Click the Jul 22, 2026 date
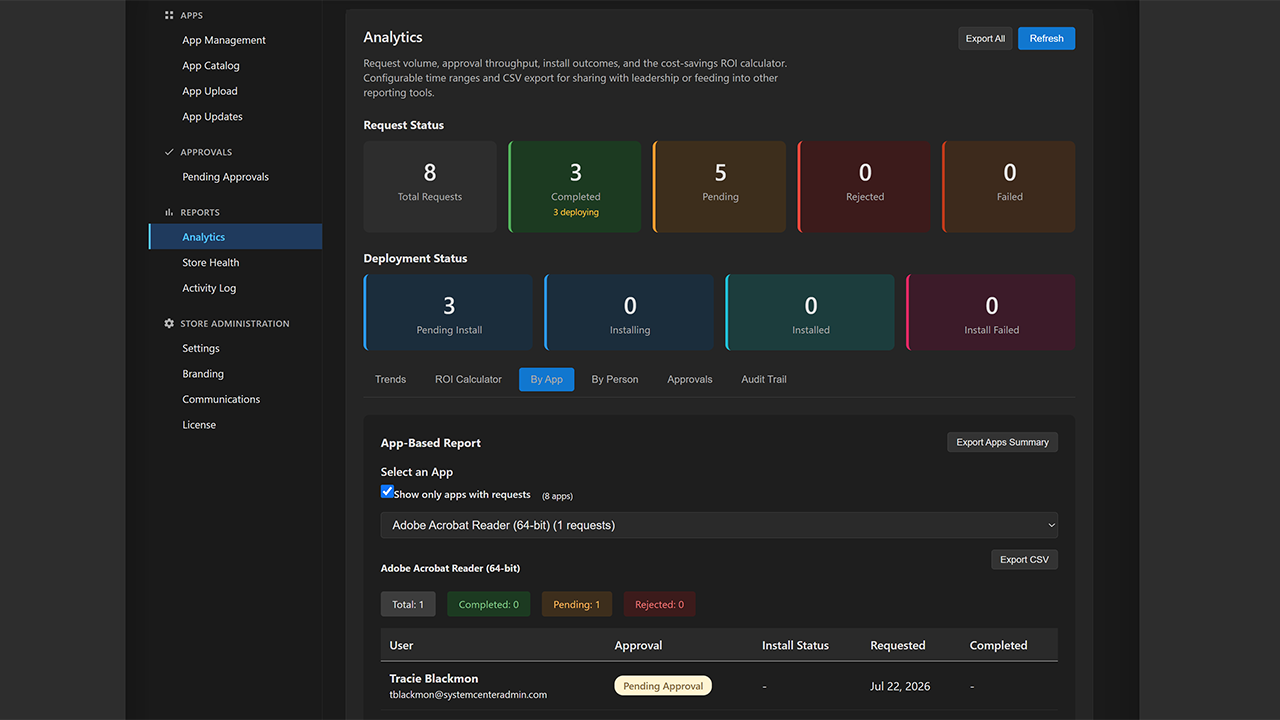This screenshot has width=1280, height=720. tap(898, 686)
